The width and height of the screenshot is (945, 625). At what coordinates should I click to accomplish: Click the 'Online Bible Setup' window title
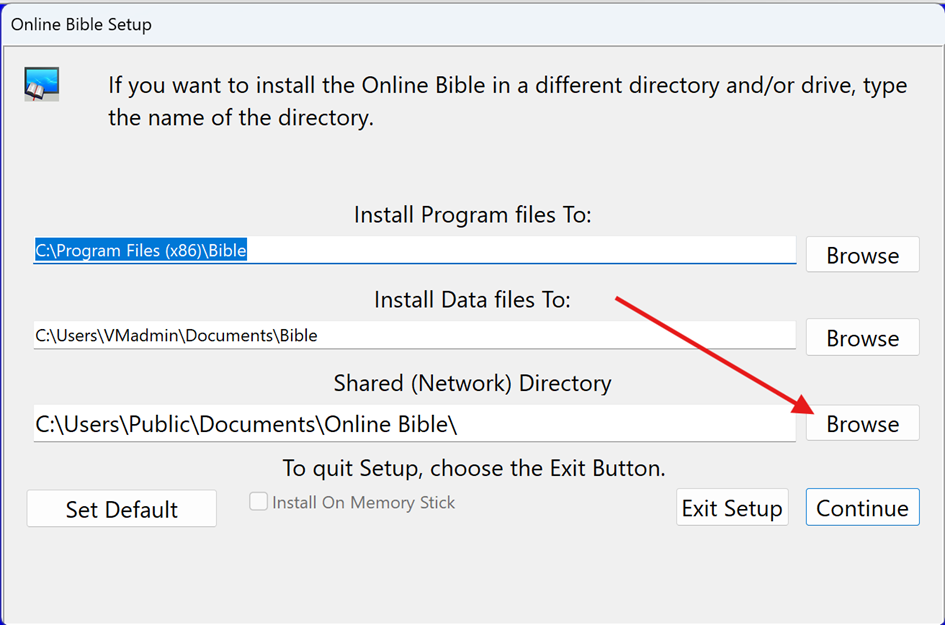81,25
